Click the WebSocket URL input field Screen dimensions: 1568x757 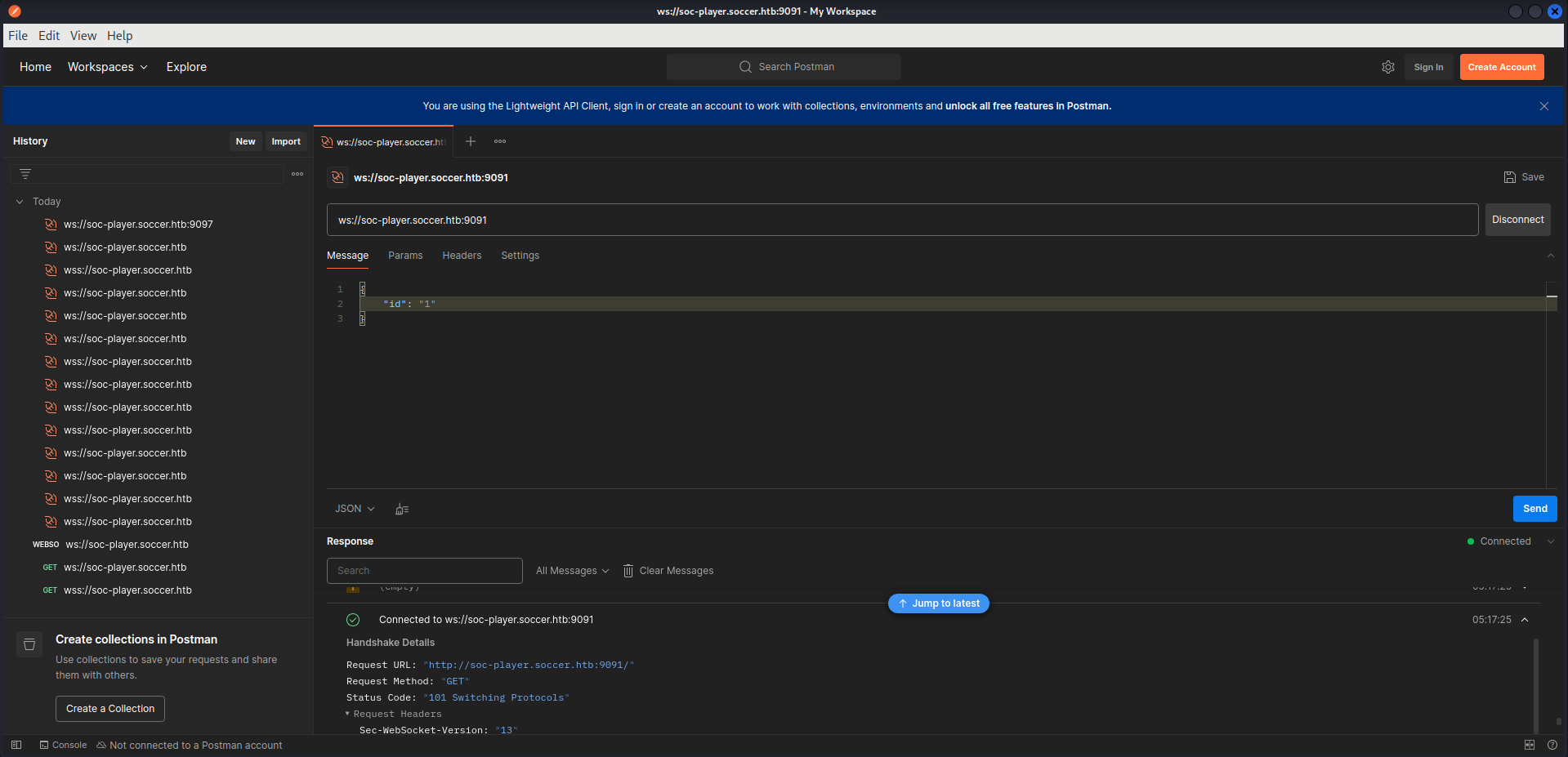[x=902, y=220]
